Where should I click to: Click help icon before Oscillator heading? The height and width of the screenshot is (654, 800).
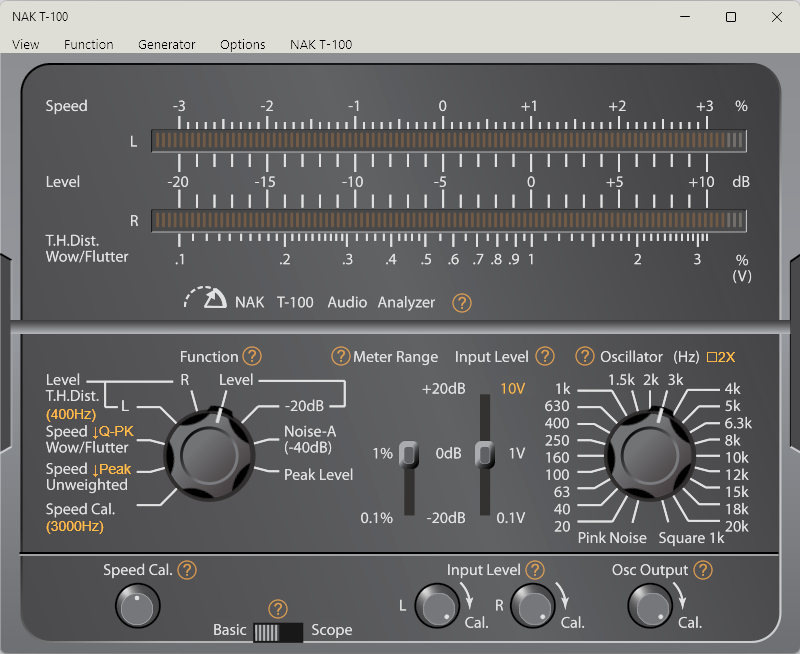[x=585, y=356]
